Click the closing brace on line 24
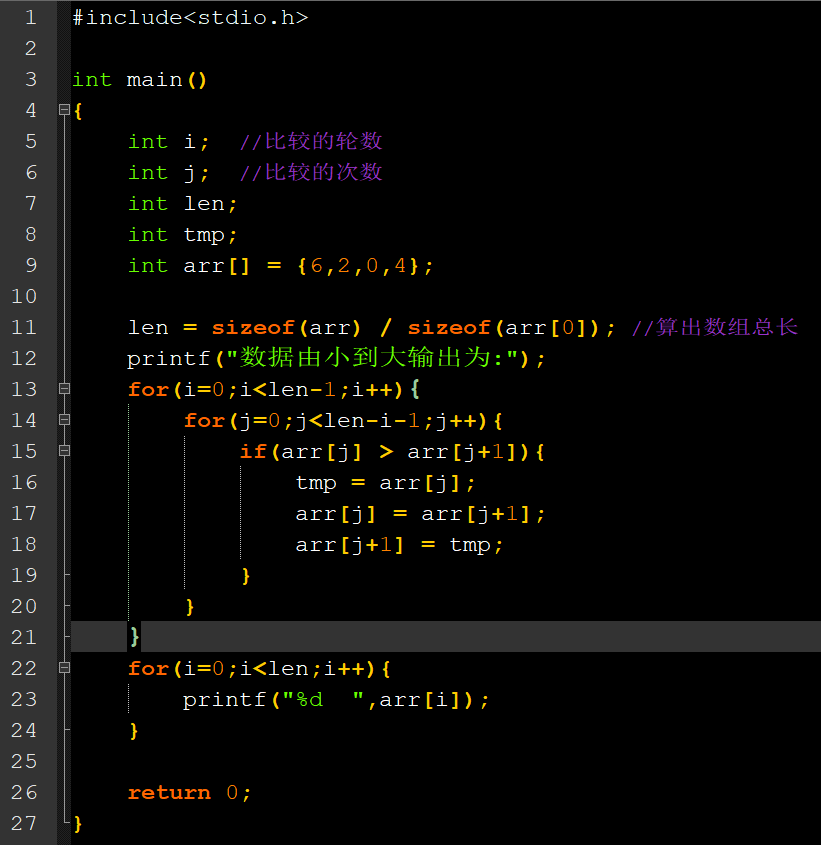 click(x=134, y=731)
